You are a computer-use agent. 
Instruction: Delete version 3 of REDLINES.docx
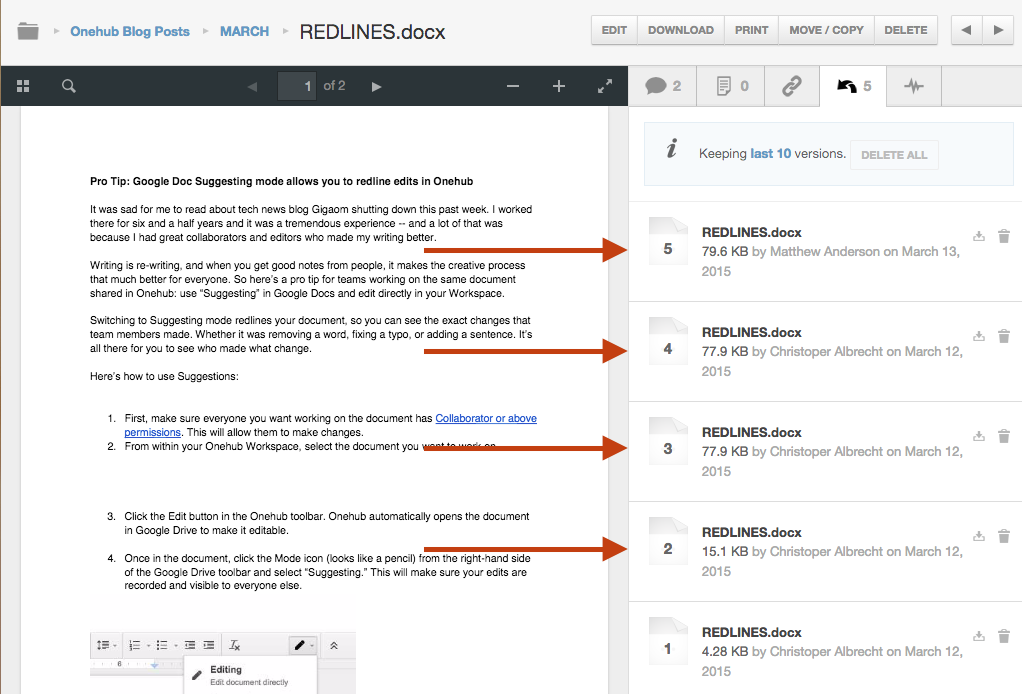tap(1004, 436)
